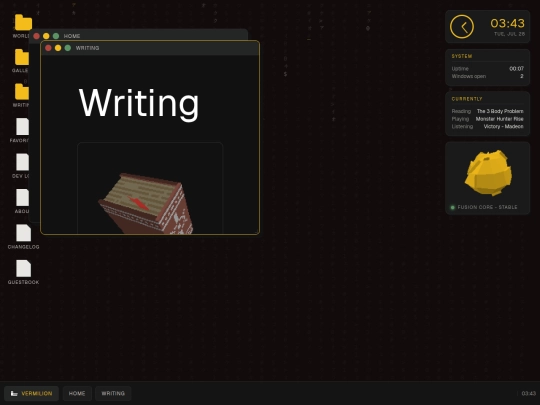The height and width of the screenshot is (405, 540).
Task: Click the 3D book model thumbnail in Writing
Action: [x=150, y=188]
